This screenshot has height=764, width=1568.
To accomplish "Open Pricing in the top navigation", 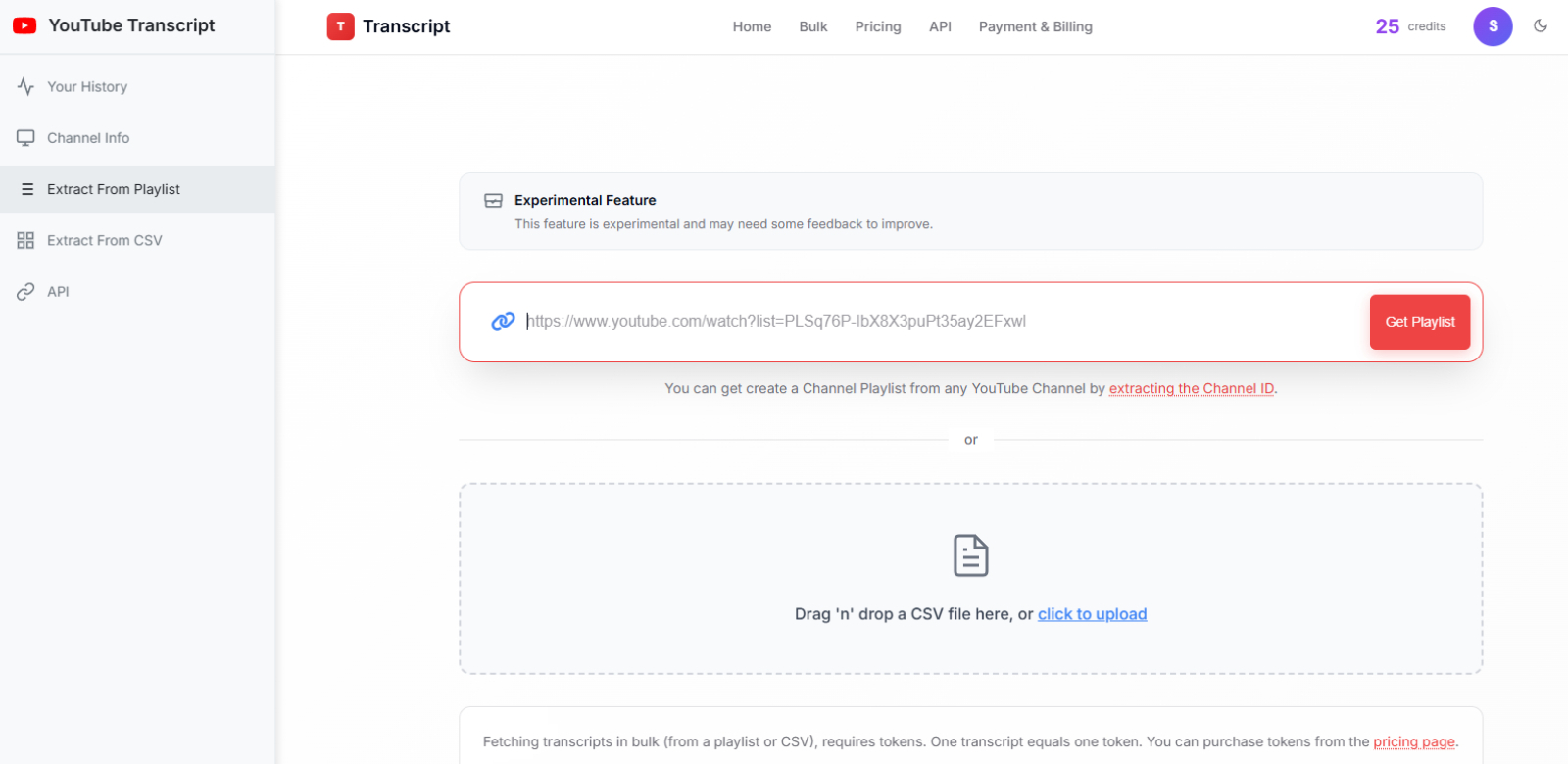I will pos(878,27).
